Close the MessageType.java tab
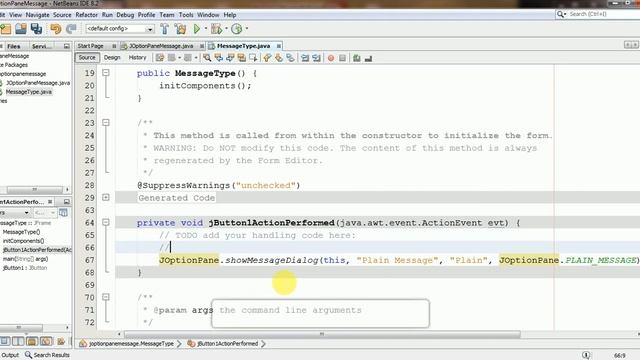 279,46
